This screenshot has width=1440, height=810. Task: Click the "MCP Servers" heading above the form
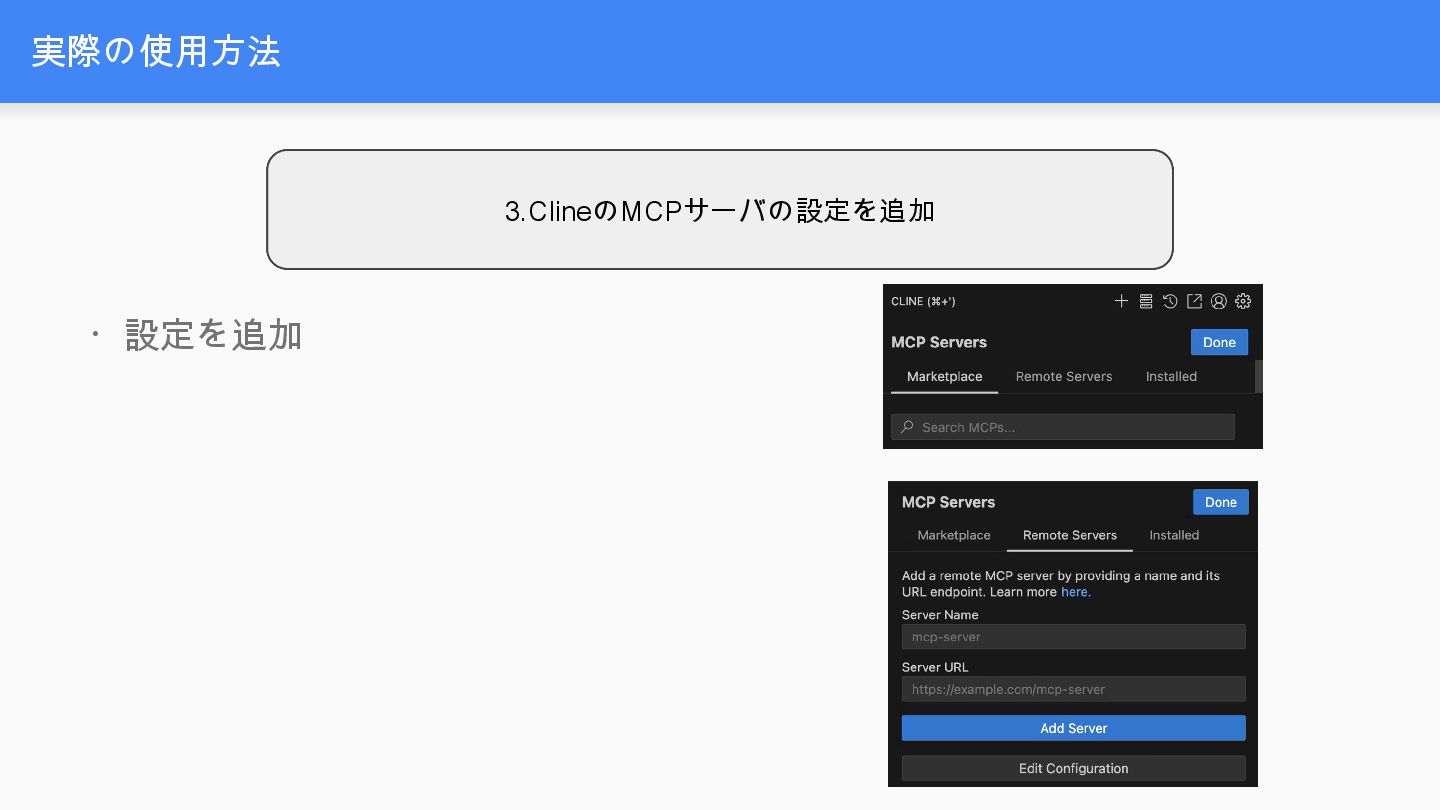[949, 502]
